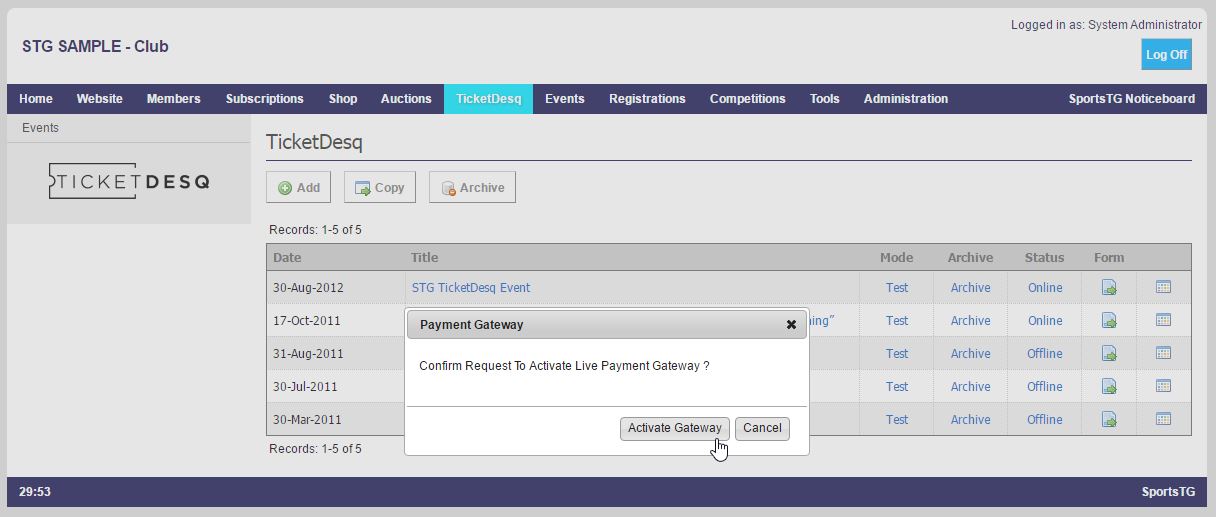
Task: Click the Title column header
Action: pos(425,258)
